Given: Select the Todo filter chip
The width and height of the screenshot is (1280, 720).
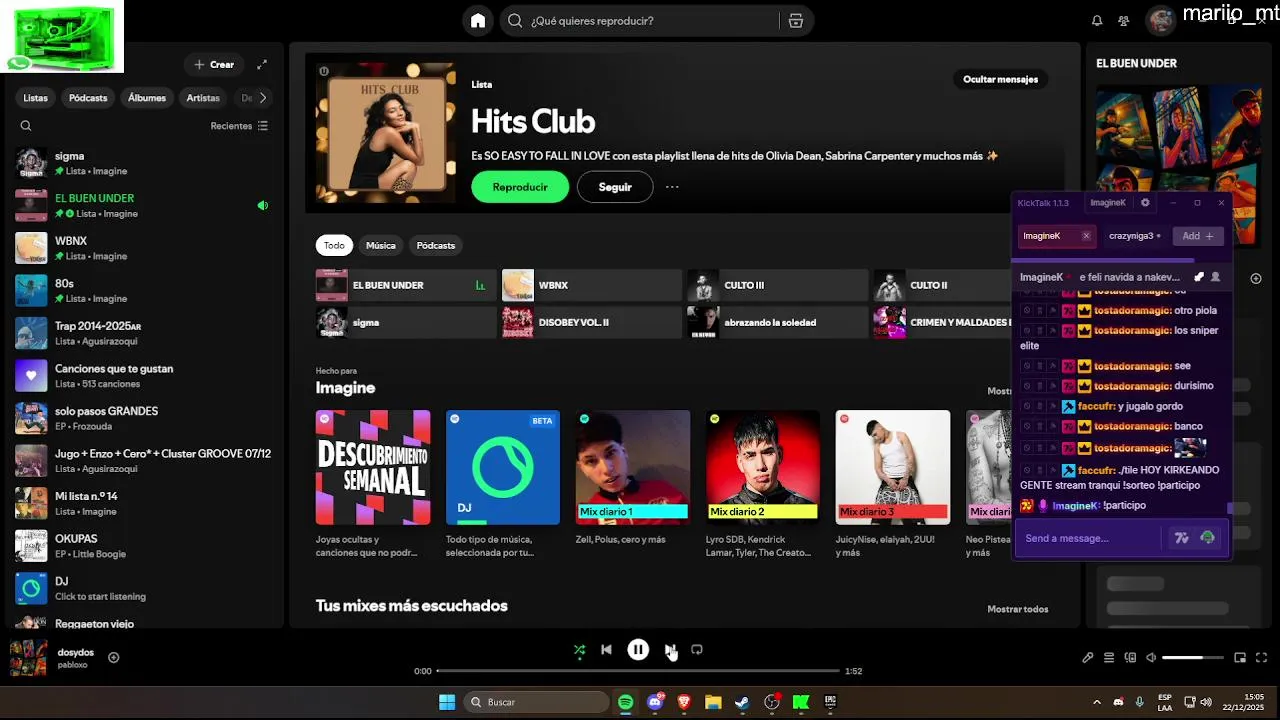Looking at the screenshot, I should point(334,245).
